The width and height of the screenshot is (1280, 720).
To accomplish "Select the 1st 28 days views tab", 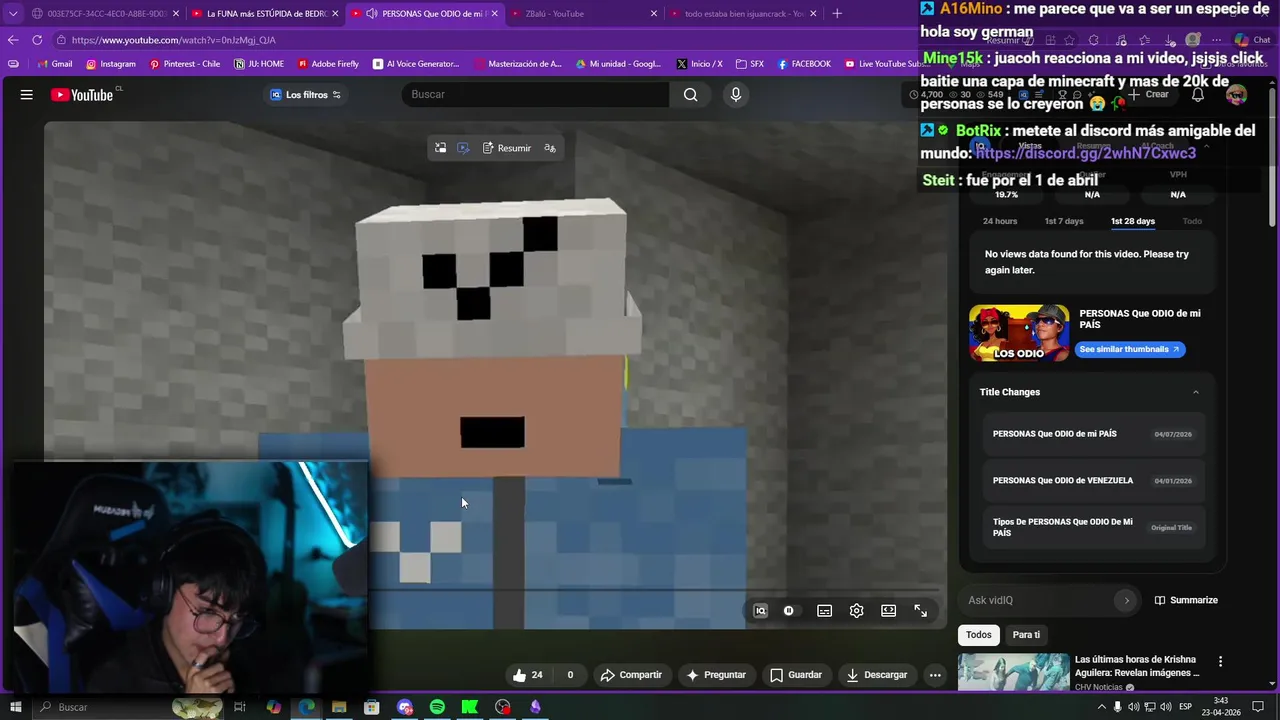I will pos(1132,221).
